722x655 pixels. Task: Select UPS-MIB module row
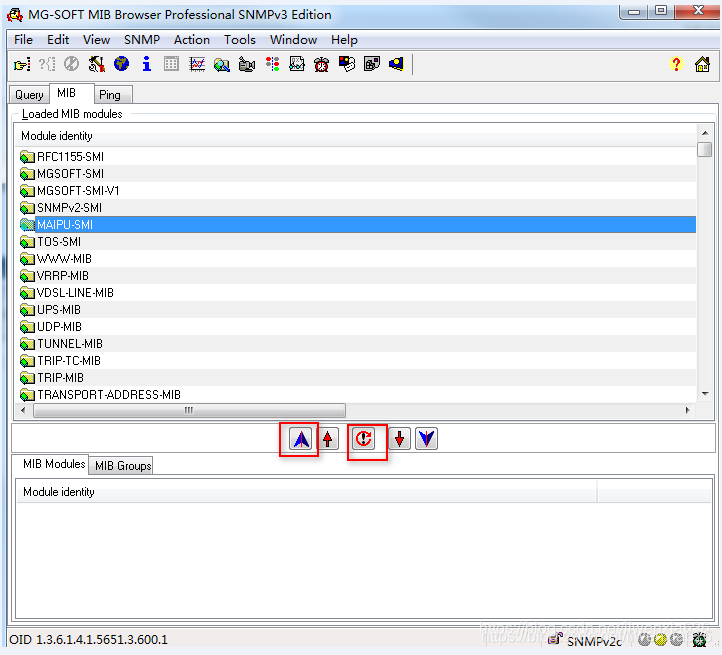click(357, 310)
